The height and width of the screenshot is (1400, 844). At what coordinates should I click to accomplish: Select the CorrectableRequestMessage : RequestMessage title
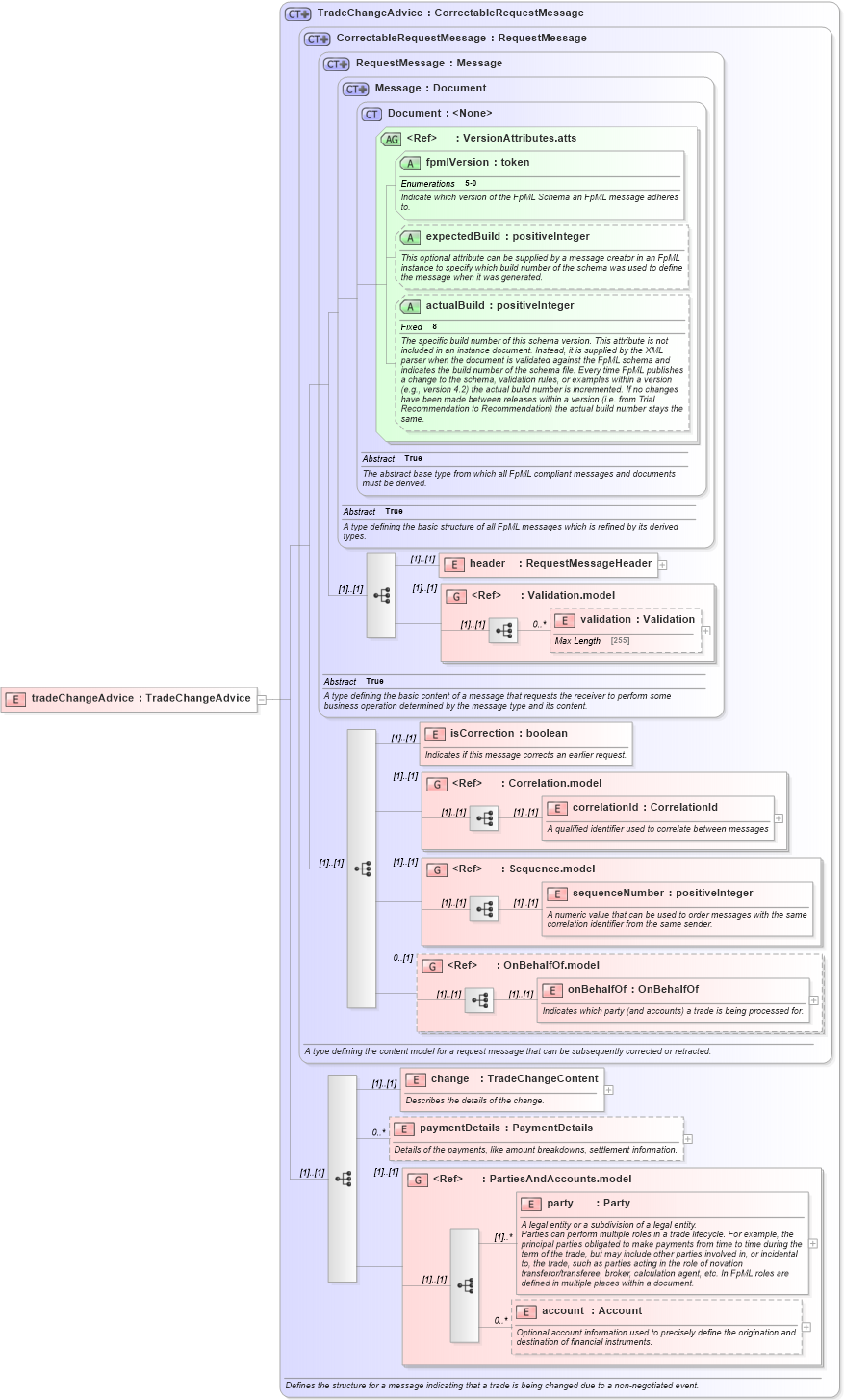point(461,39)
